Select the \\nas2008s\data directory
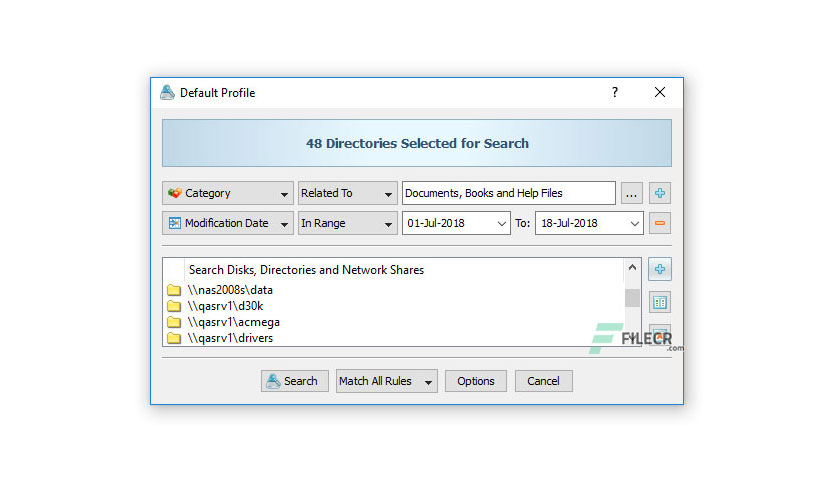This screenshot has height=484, width=836. click(230, 290)
